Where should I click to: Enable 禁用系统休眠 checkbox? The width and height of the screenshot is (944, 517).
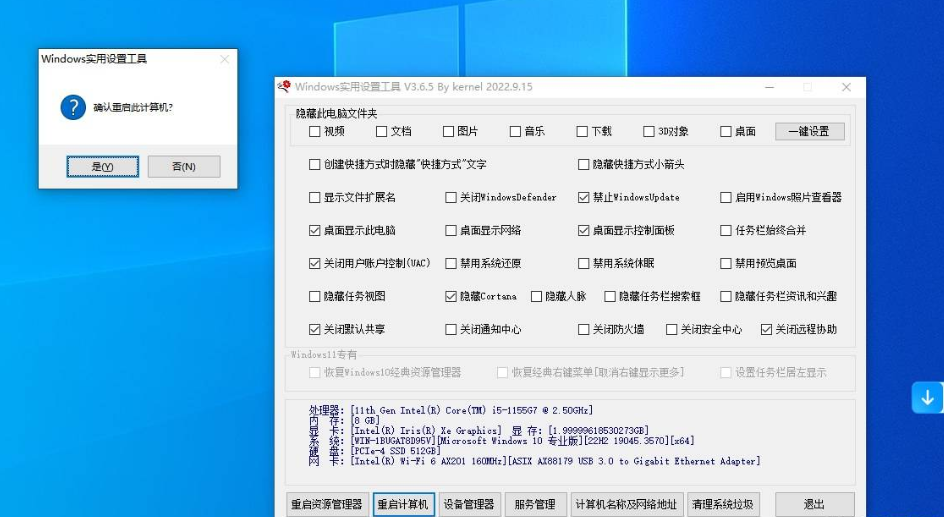pyautogui.click(x=583, y=263)
